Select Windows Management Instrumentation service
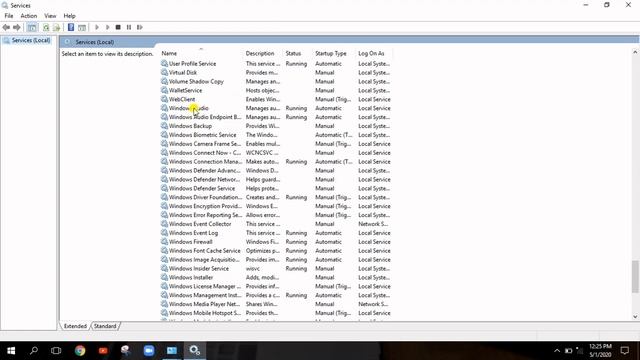Image resolution: width=640 pixels, height=360 pixels. pos(276,295)
